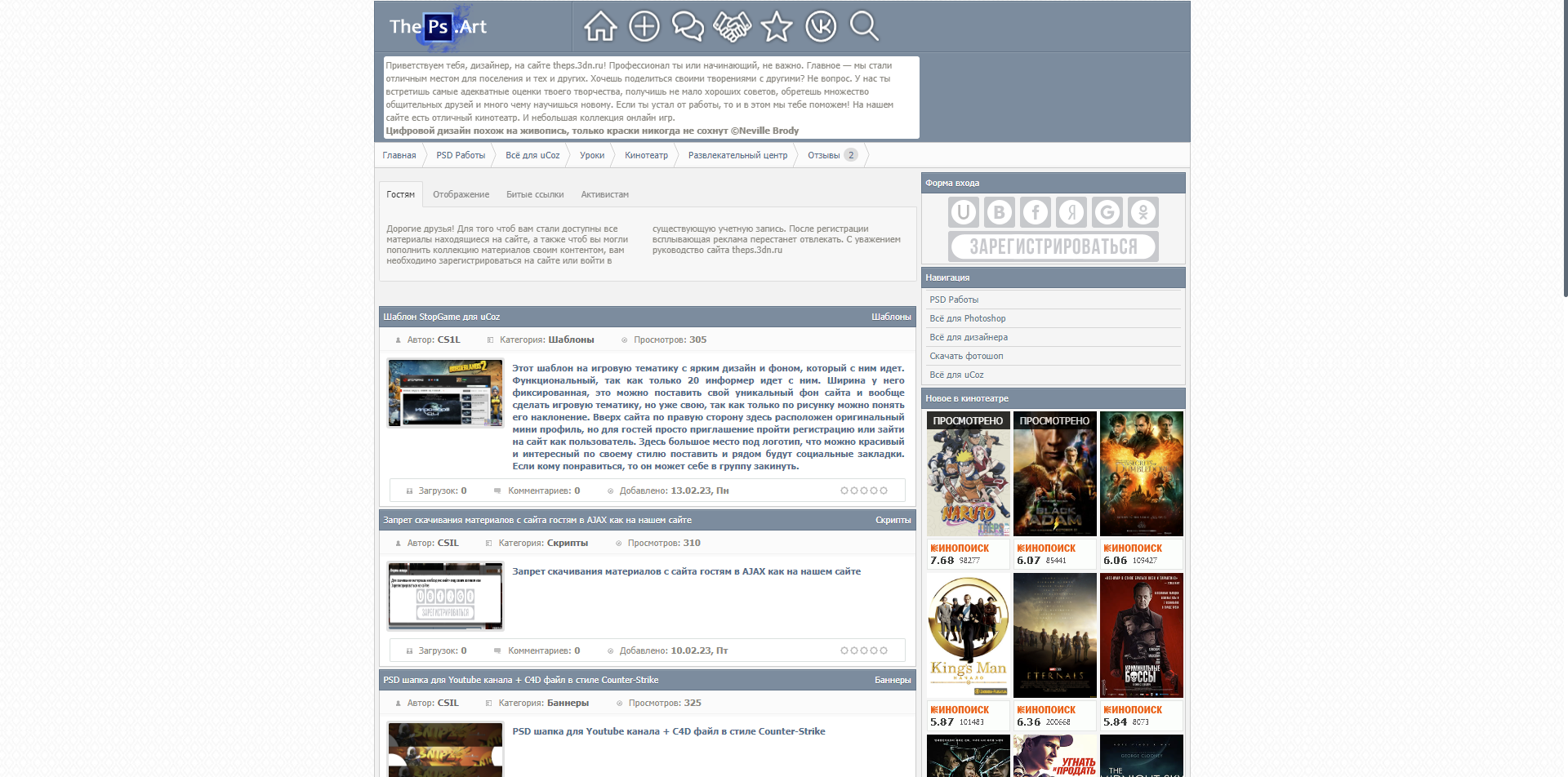Log in with the Google icon

(x=1107, y=213)
